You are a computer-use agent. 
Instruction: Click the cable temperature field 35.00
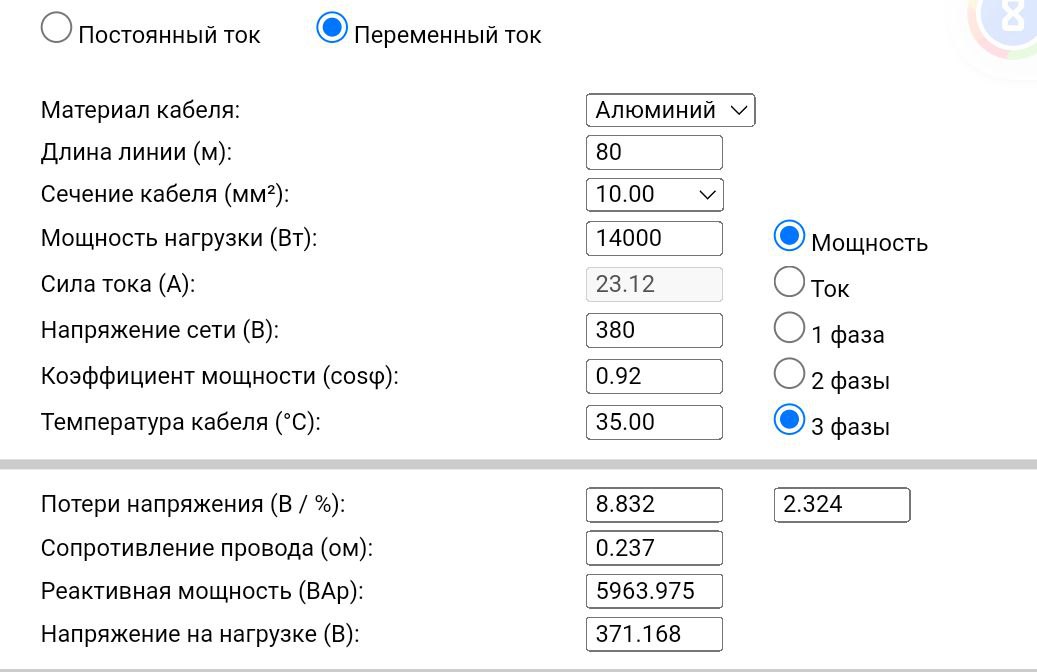654,422
